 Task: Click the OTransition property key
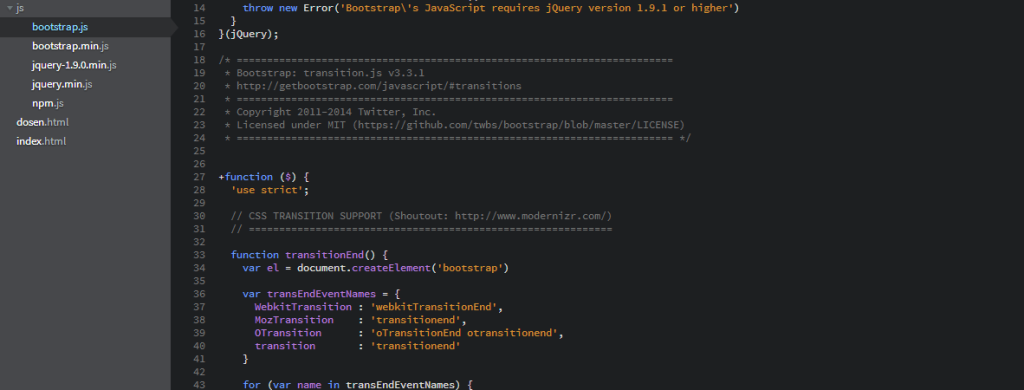pyautogui.click(x=288, y=333)
